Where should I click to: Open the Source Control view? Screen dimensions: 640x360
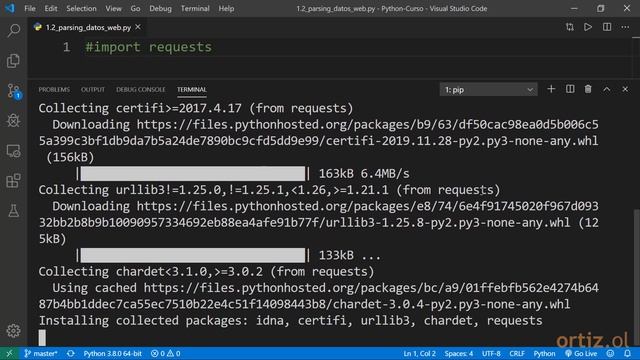coord(13,91)
